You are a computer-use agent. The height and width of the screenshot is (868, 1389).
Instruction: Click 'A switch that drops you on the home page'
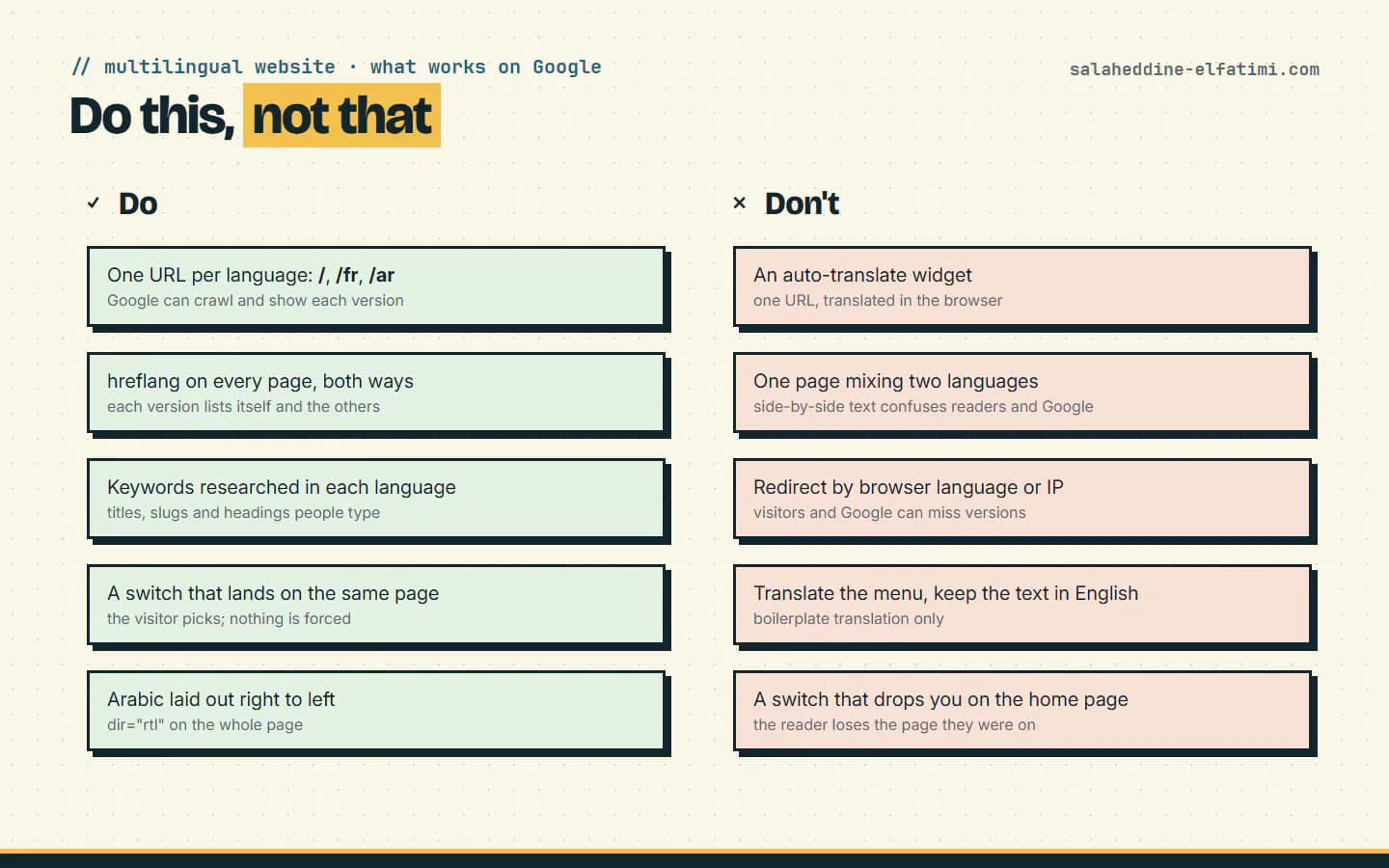click(940, 699)
